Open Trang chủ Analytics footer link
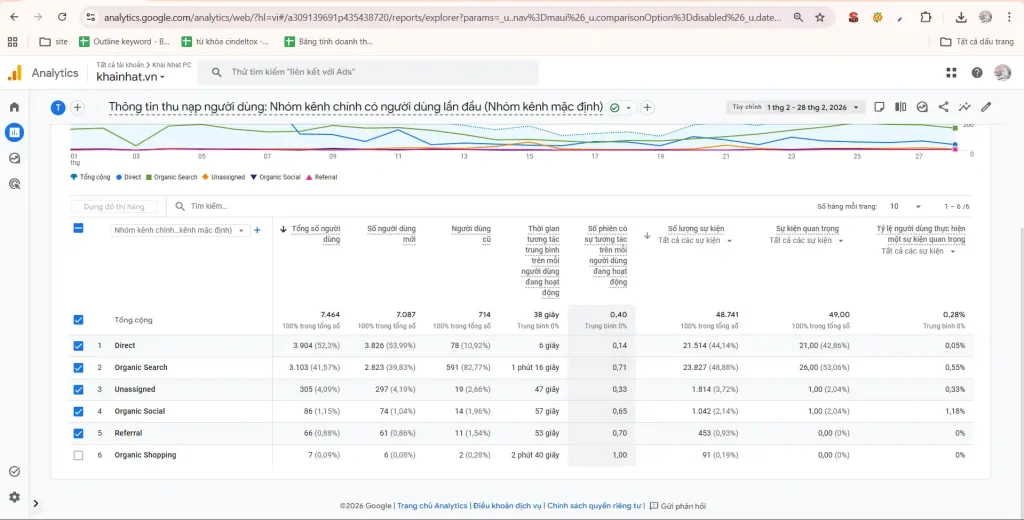The height and width of the screenshot is (520, 1024). (x=432, y=506)
